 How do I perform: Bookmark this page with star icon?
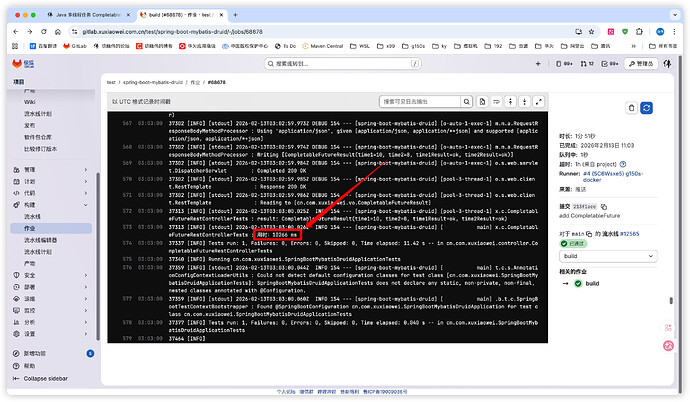pyautogui.click(x=591, y=32)
